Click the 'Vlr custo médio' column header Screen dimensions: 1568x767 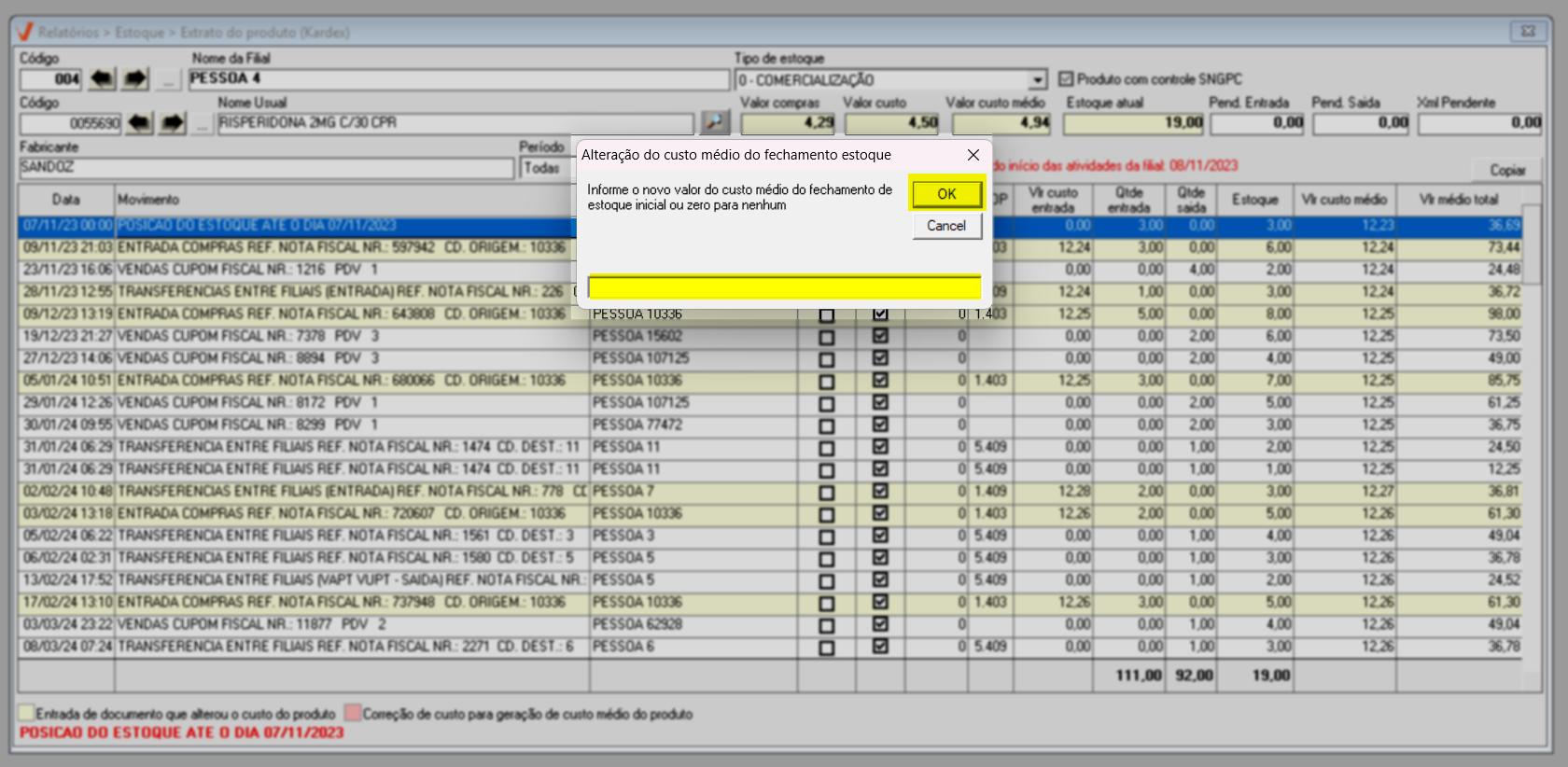click(1343, 200)
